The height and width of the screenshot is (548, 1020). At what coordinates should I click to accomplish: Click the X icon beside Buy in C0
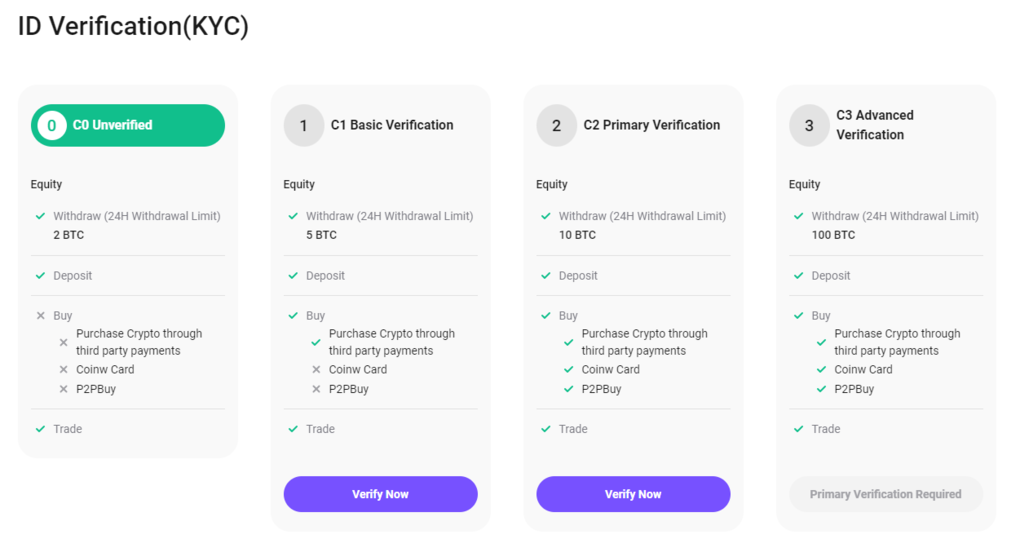41,316
